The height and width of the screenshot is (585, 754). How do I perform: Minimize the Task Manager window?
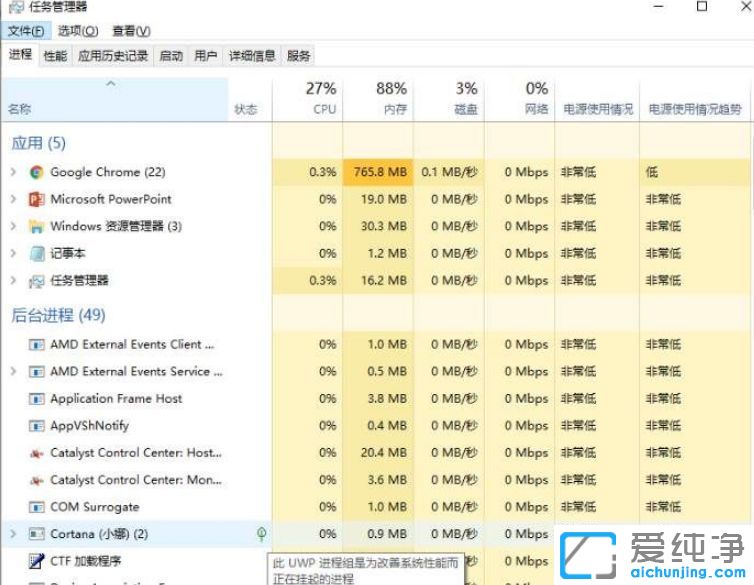tap(658, 6)
